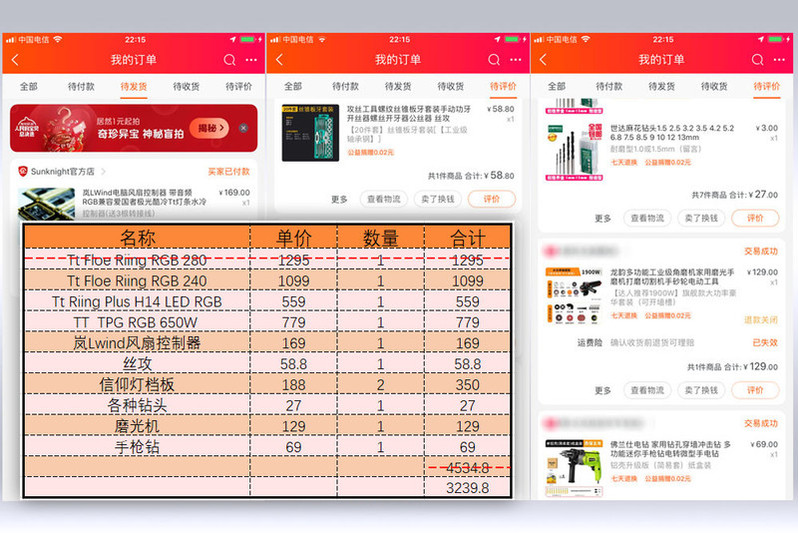Click 查看物流 for the tap-and-die set order
Viewport: 798px width, 533px height.
pyautogui.click(x=382, y=199)
